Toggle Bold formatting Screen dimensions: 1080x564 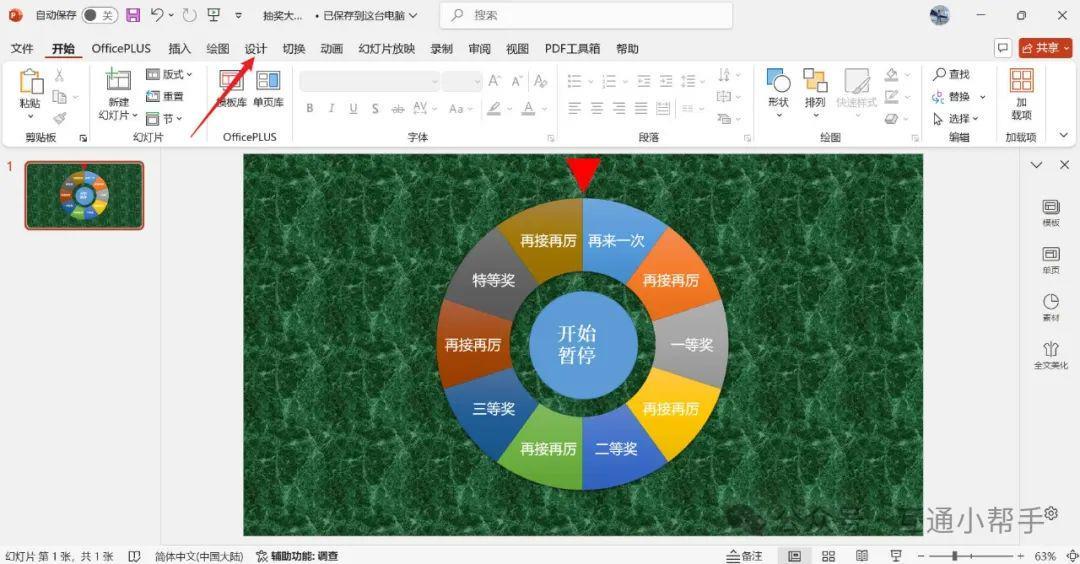point(310,108)
